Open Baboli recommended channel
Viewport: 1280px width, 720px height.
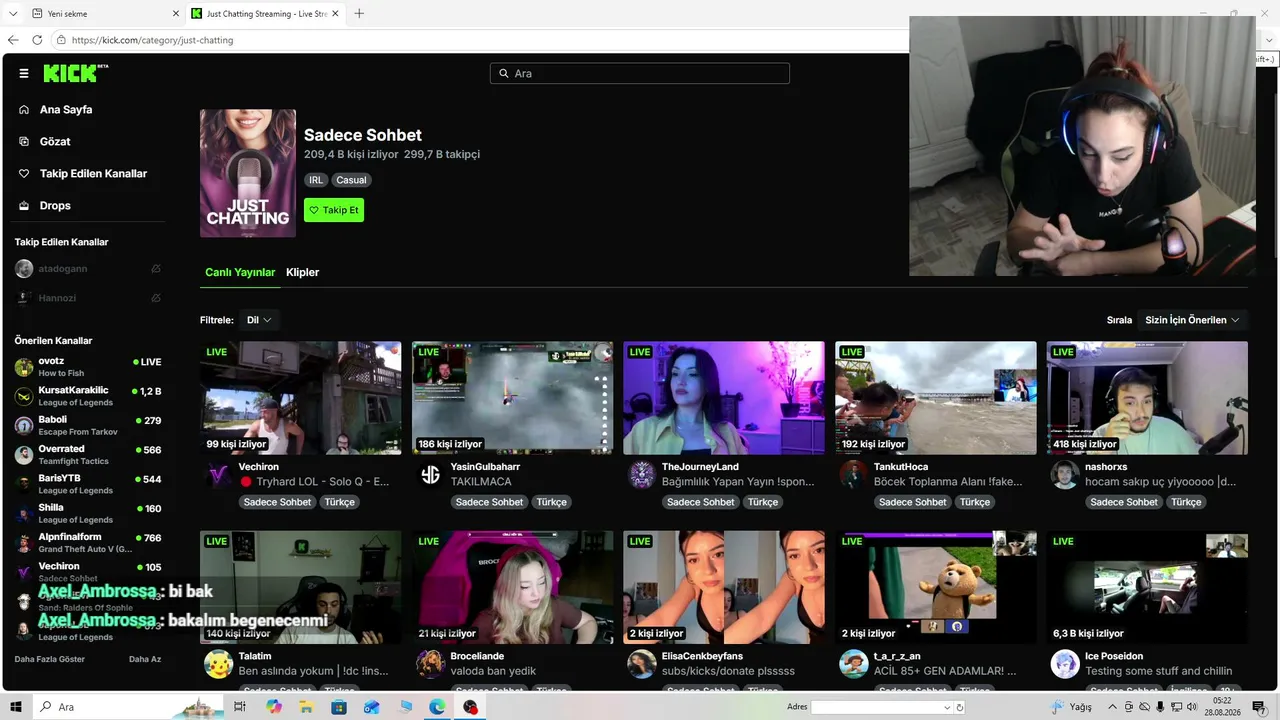(88, 425)
